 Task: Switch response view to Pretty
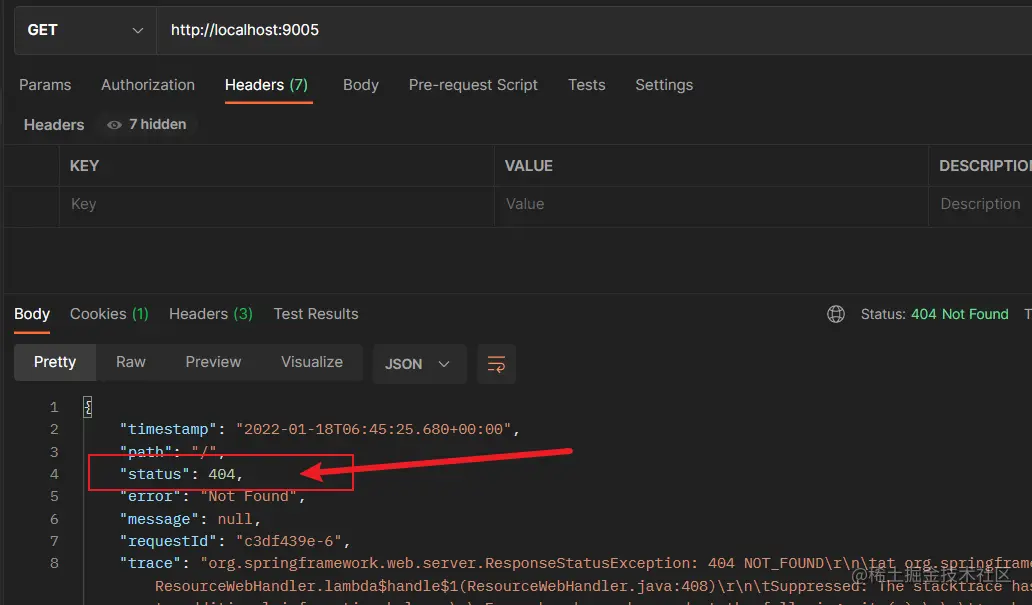pos(55,362)
